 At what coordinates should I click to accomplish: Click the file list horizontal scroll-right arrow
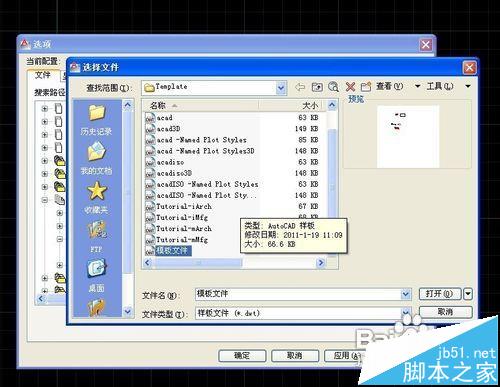tap(321, 263)
